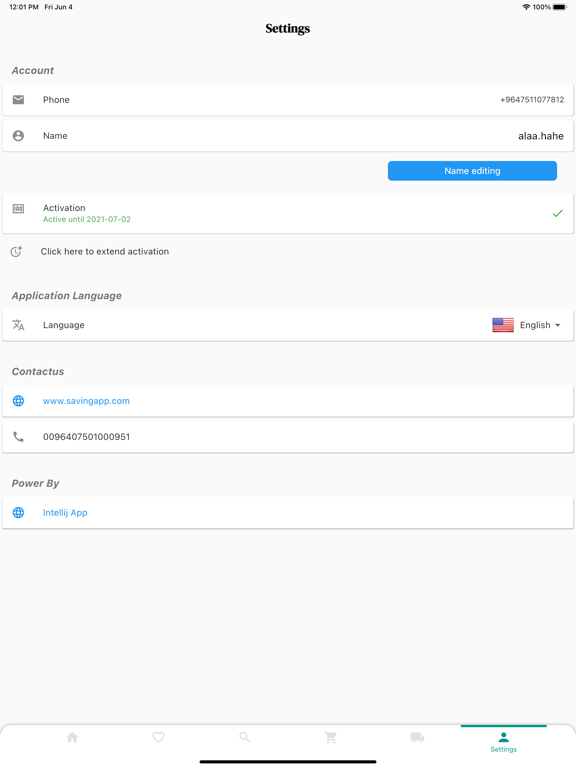Click the Language label
Viewport: 576px width, 768px height.
64,325
